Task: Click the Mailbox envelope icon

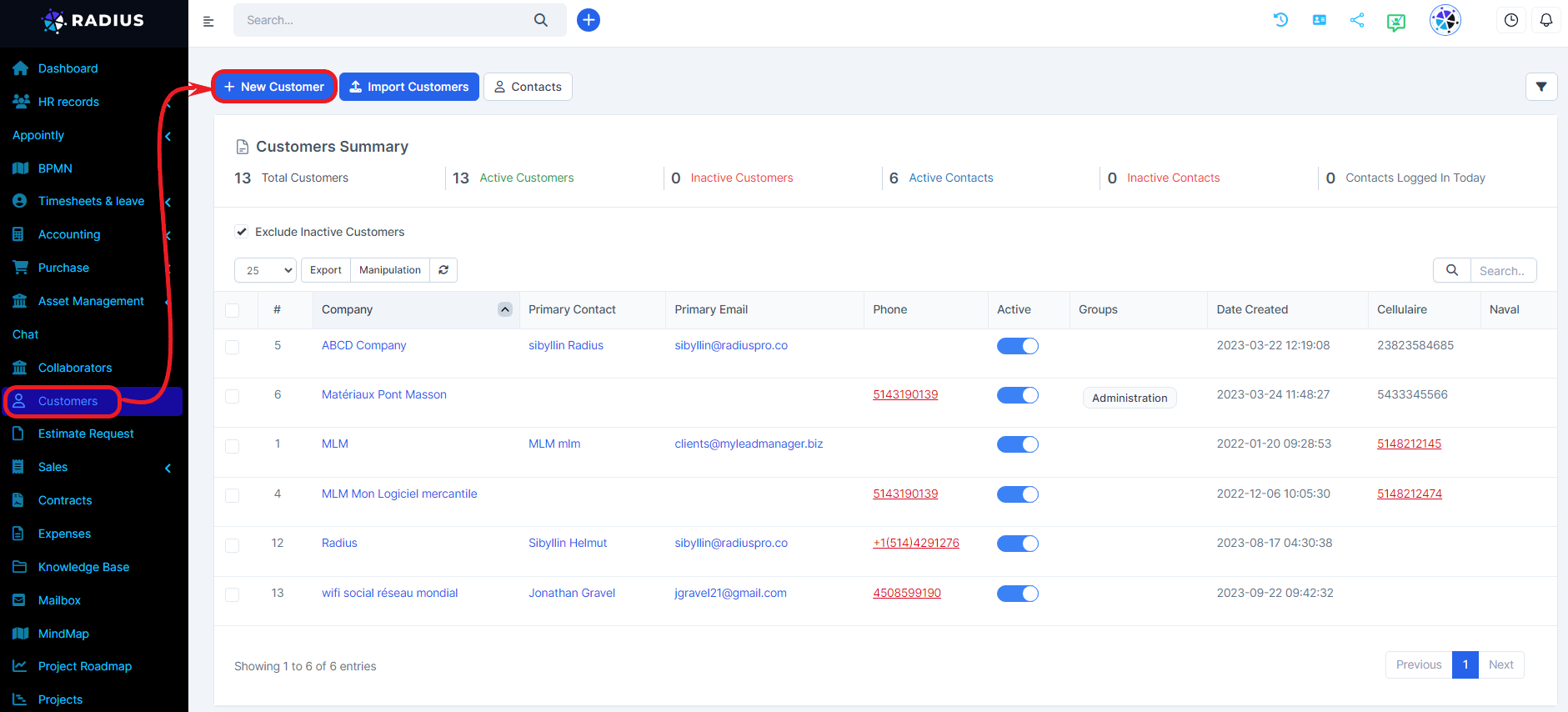Action: [19, 600]
